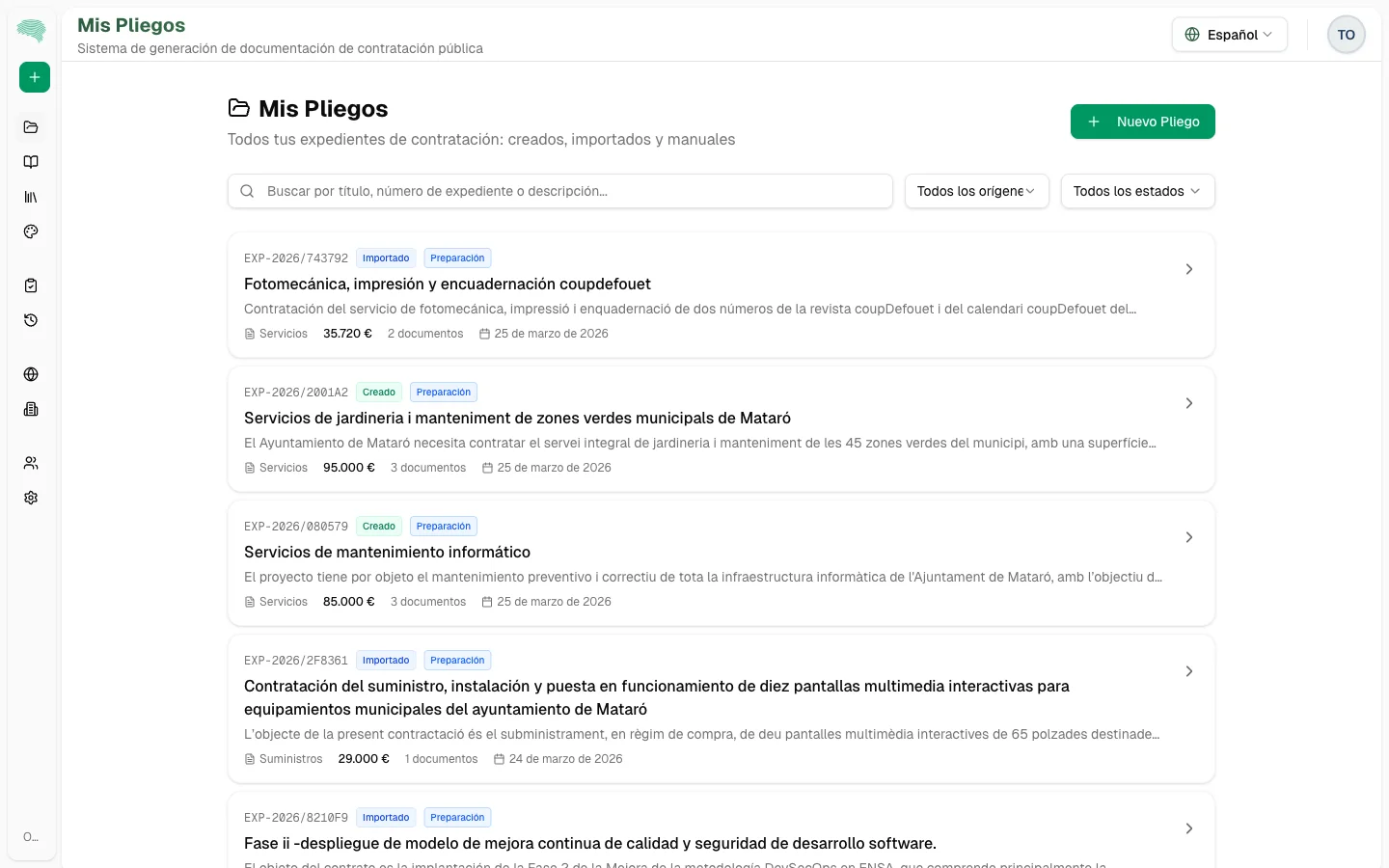Open chevron for Fotomecánica pliego
This screenshot has width=1389, height=868.
pos(1189,269)
